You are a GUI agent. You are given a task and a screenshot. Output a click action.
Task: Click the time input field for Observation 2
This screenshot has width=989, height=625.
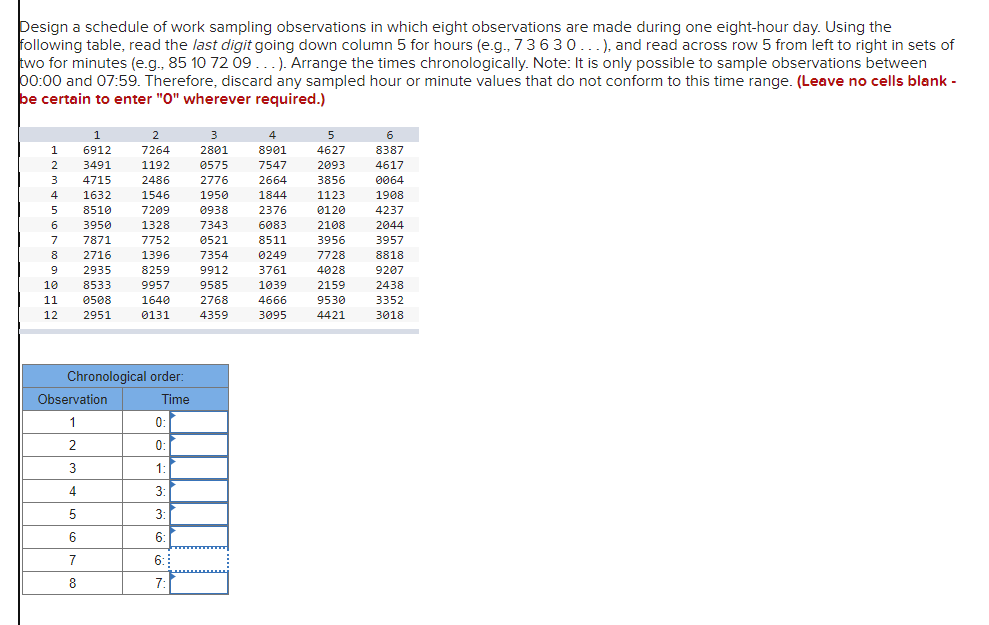[x=200, y=443]
